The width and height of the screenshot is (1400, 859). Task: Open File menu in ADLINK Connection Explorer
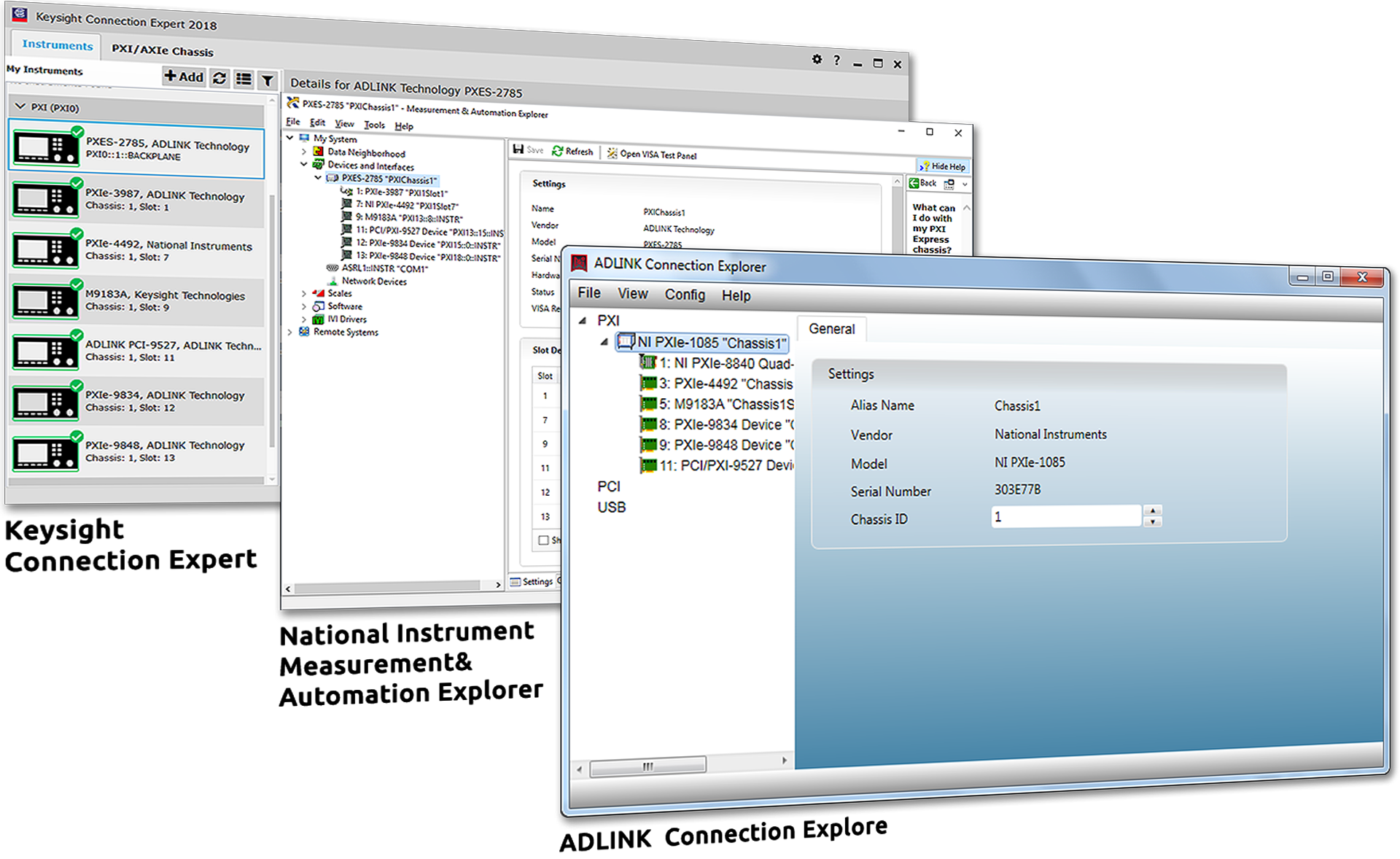pos(589,292)
